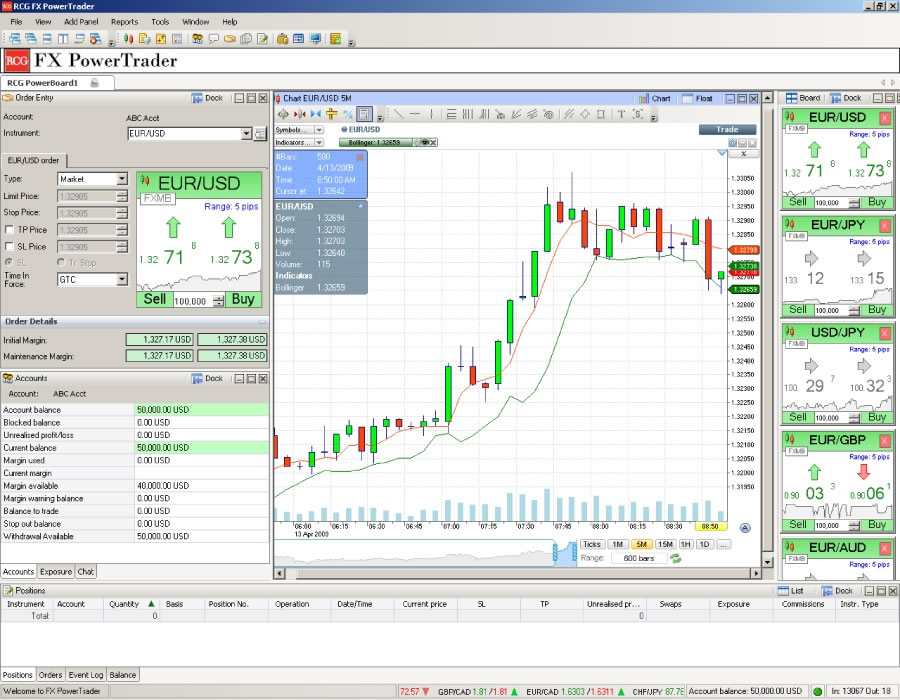The image size is (900, 700).
Task: Open the Time In Force GTC dropdown
Action: point(122,279)
